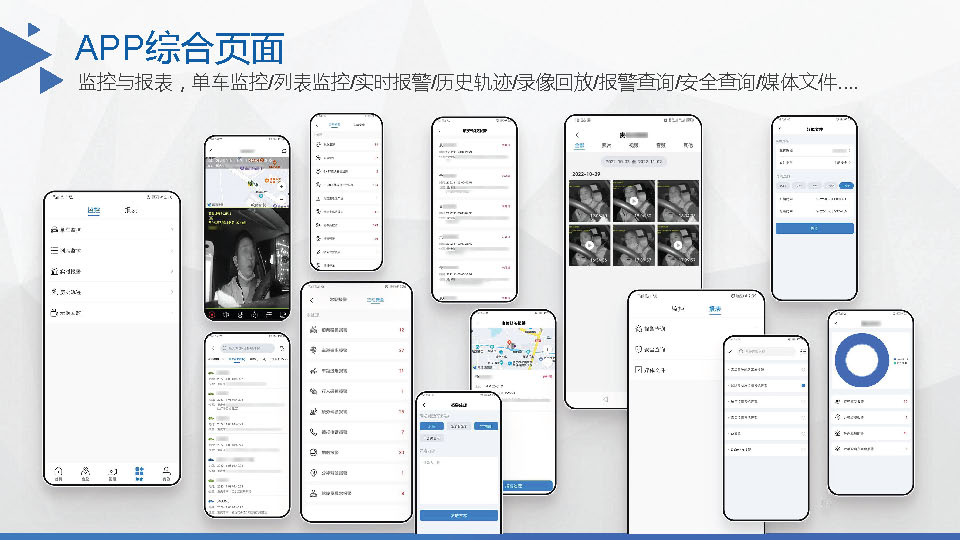The image size is (960, 540).
Task: Click the text area on the chip-selection form phone
Action: (x=459, y=481)
